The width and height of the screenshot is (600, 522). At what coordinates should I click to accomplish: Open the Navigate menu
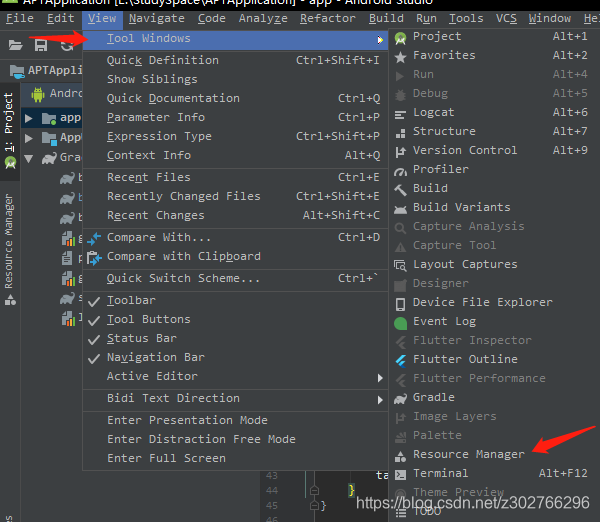(x=157, y=18)
